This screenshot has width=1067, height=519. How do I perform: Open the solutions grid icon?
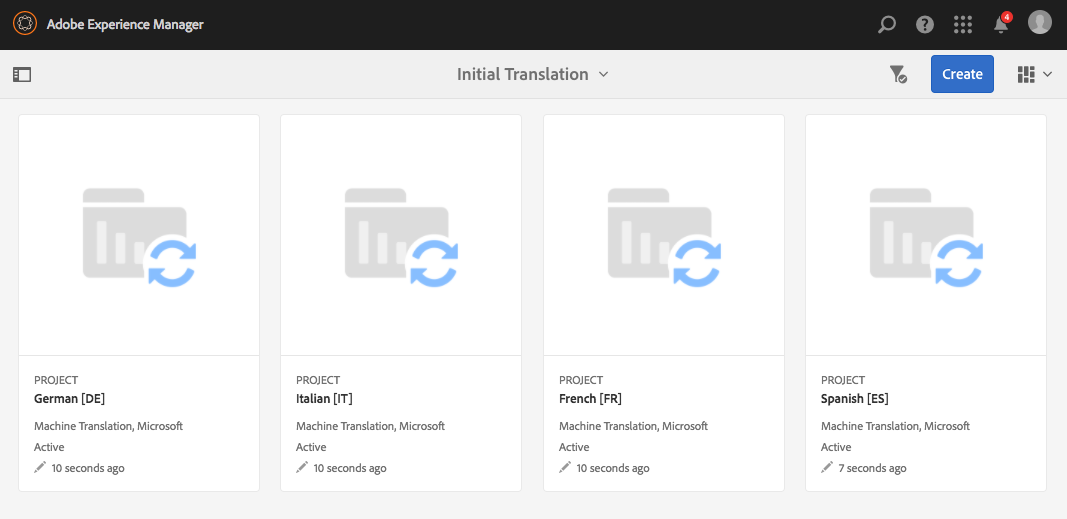(963, 24)
